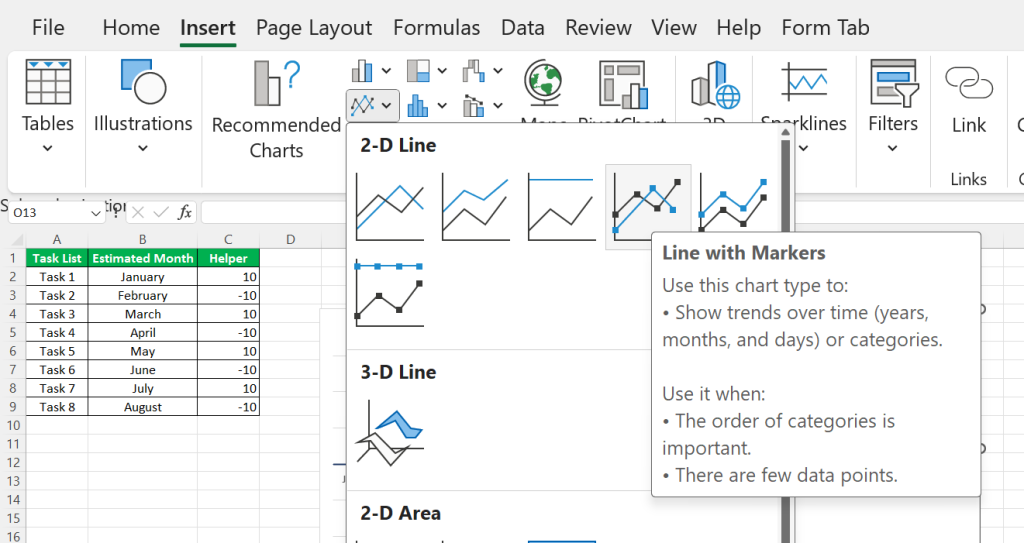Image resolution: width=1024 pixels, height=543 pixels.
Task: Choose the basic 2-D Line chart thumbnail
Action: (390, 206)
